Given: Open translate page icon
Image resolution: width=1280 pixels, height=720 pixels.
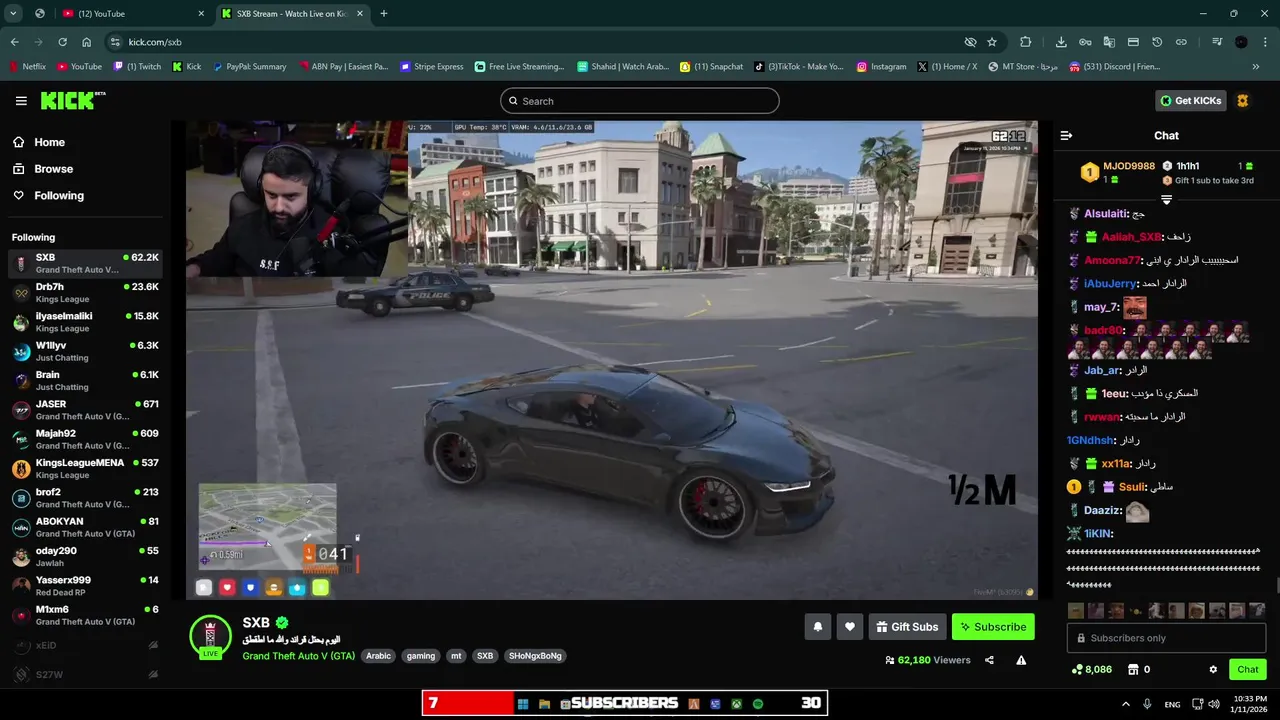Looking at the screenshot, I should pos(1109,42).
